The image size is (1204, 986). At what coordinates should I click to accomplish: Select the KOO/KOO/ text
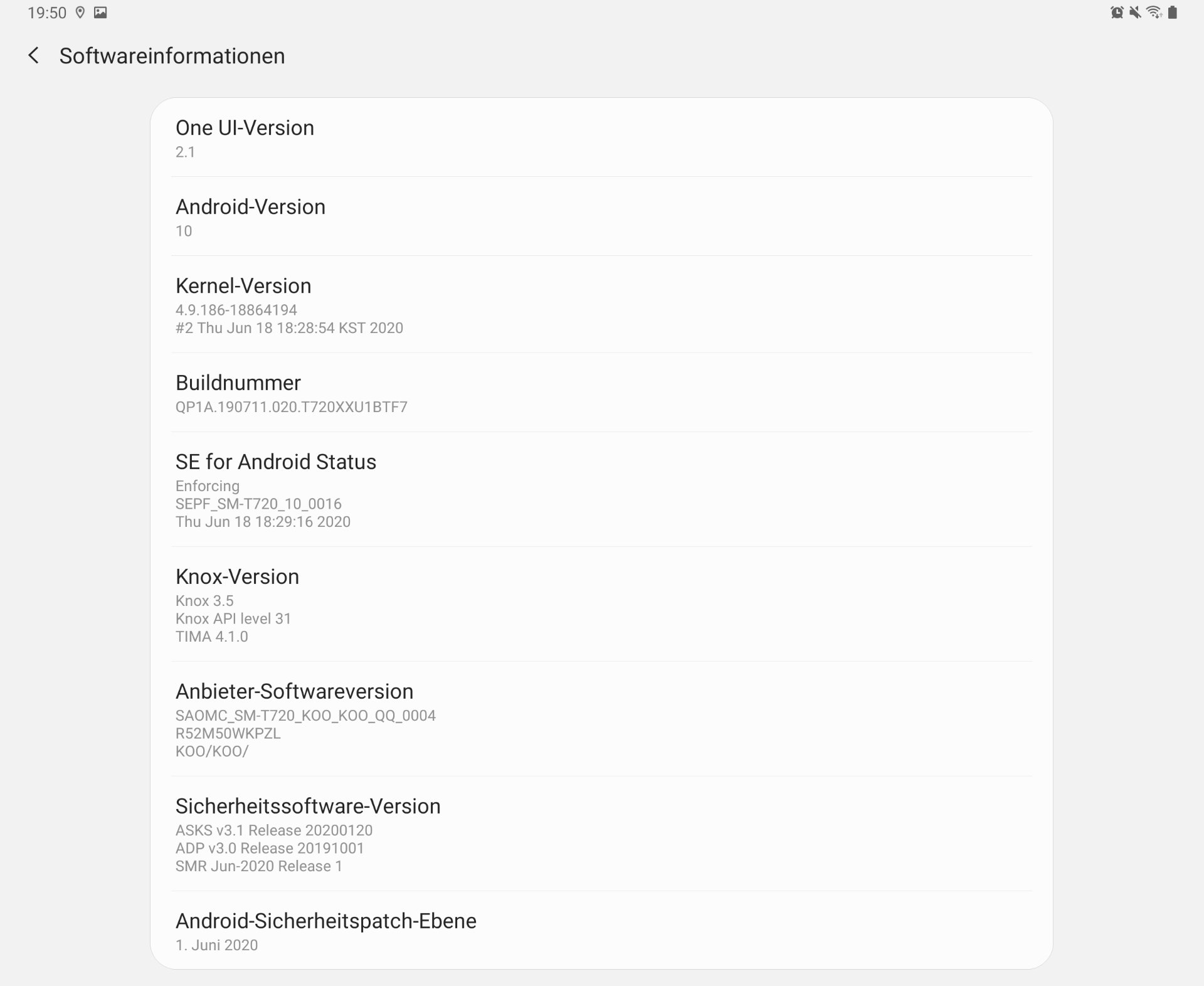click(212, 751)
